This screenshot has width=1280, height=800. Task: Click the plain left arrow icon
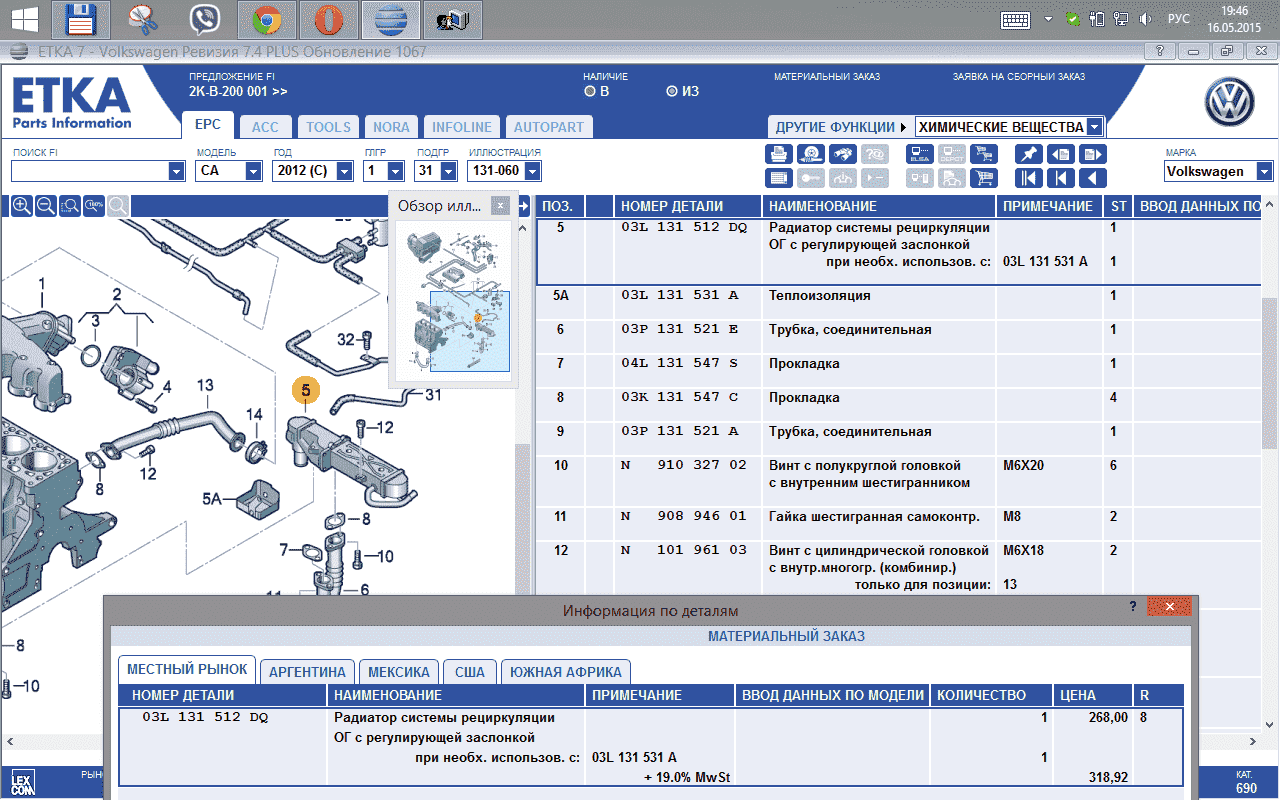(x=1092, y=178)
